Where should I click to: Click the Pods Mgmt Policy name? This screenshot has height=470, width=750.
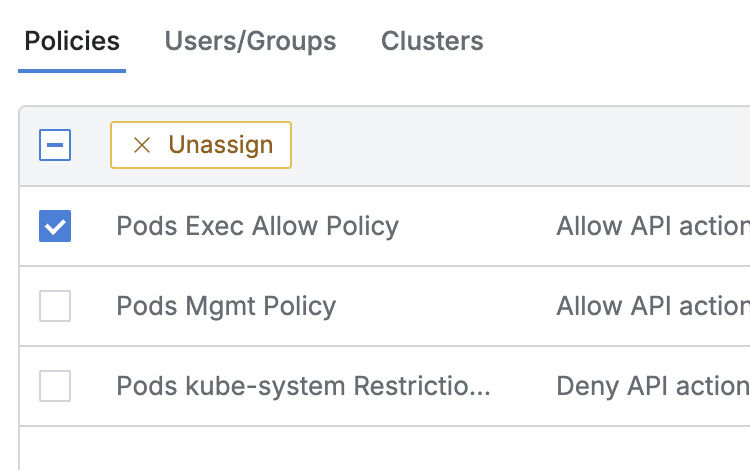coord(226,306)
